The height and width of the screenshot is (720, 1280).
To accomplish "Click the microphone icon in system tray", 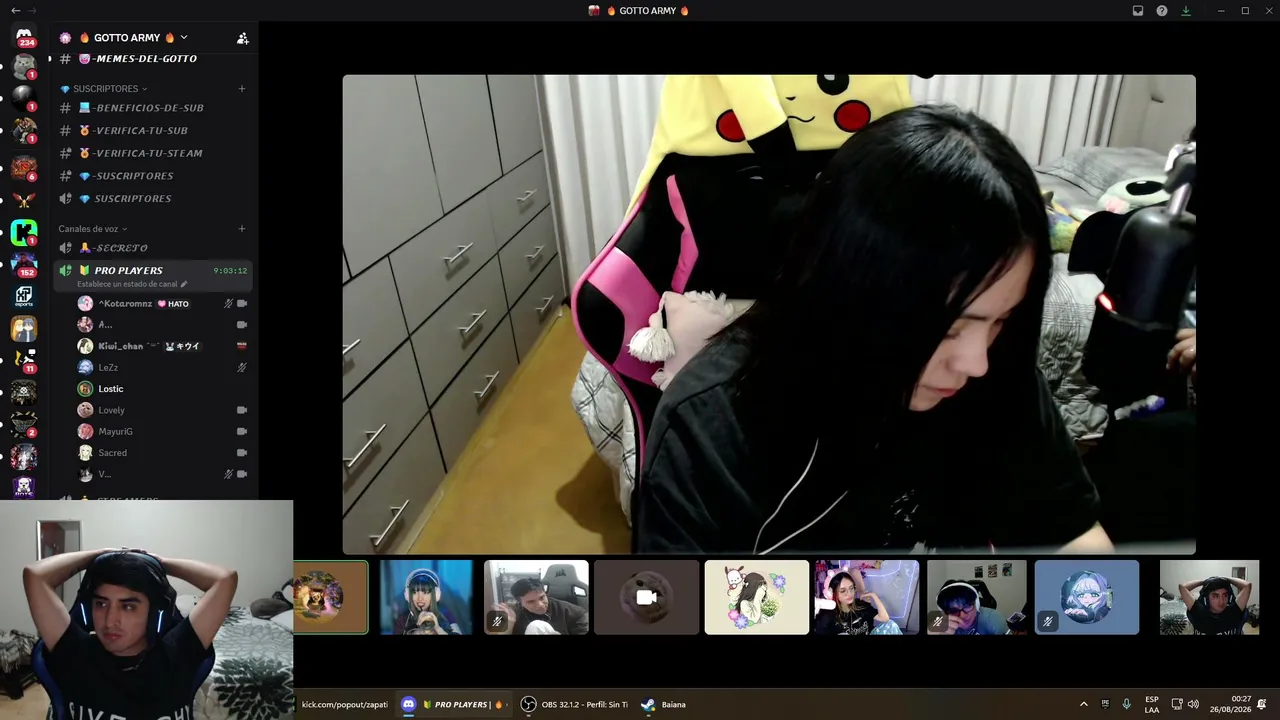I will tap(1126, 705).
